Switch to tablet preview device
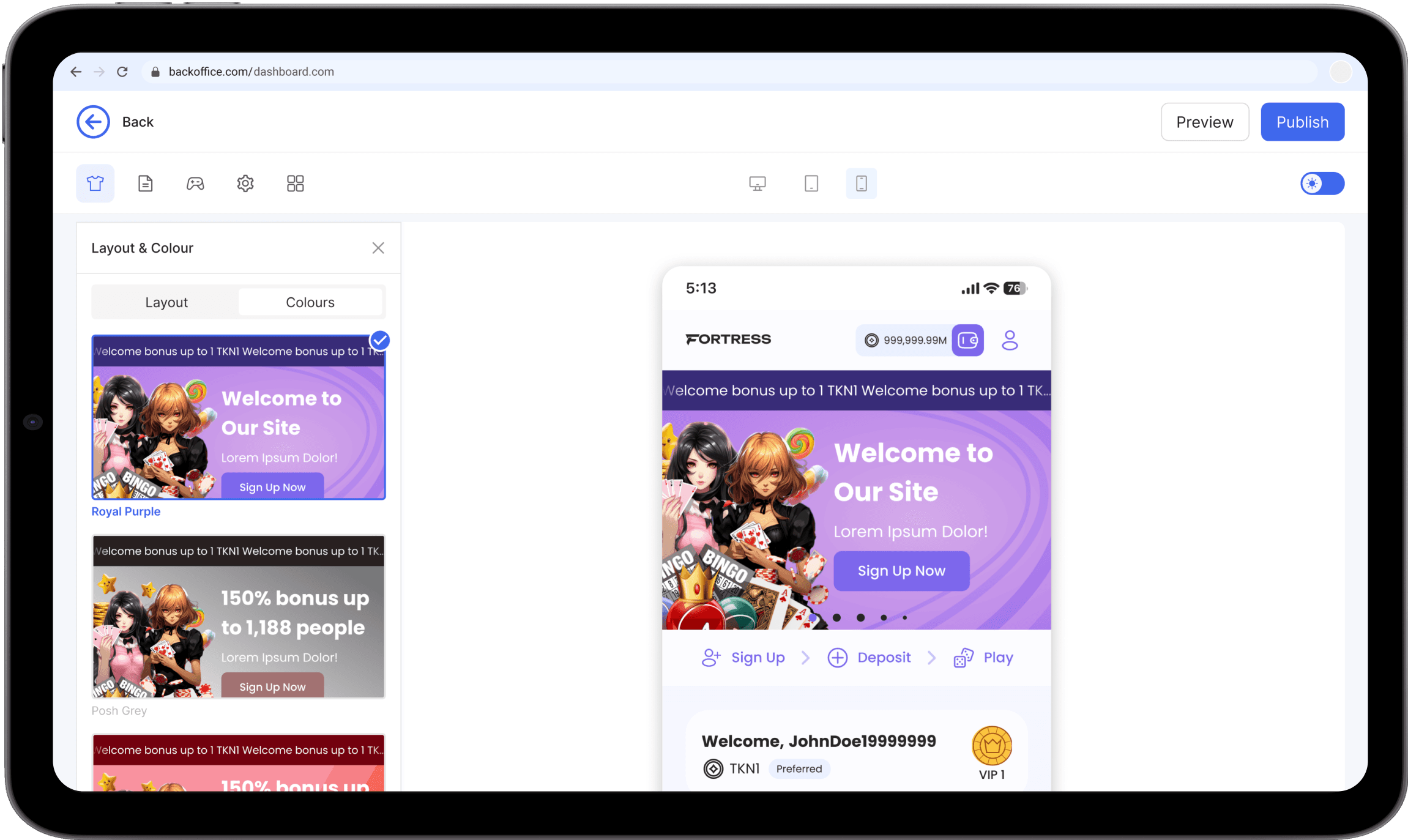This screenshot has width=1408, height=840. pyautogui.click(x=811, y=184)
